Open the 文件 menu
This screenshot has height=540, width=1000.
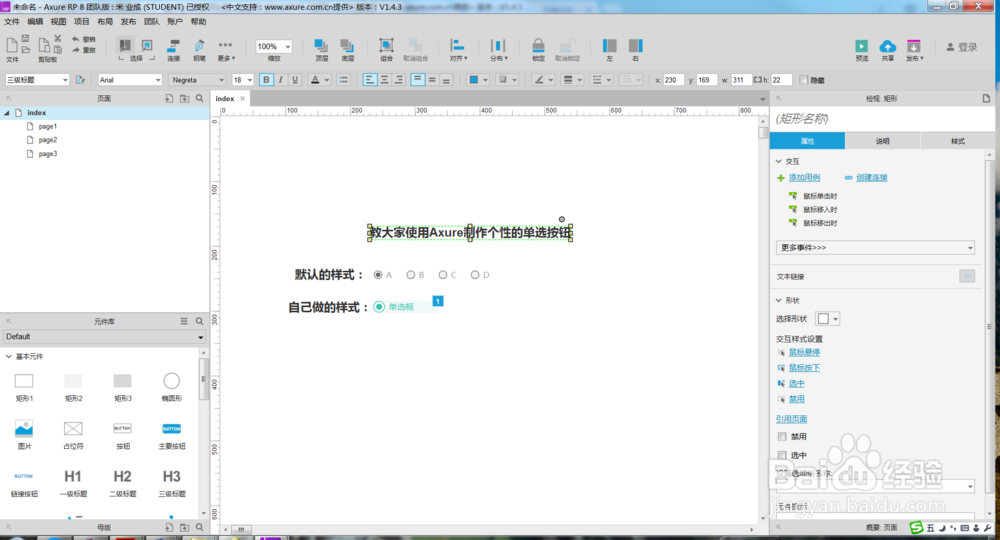click(x=12, y=22)
